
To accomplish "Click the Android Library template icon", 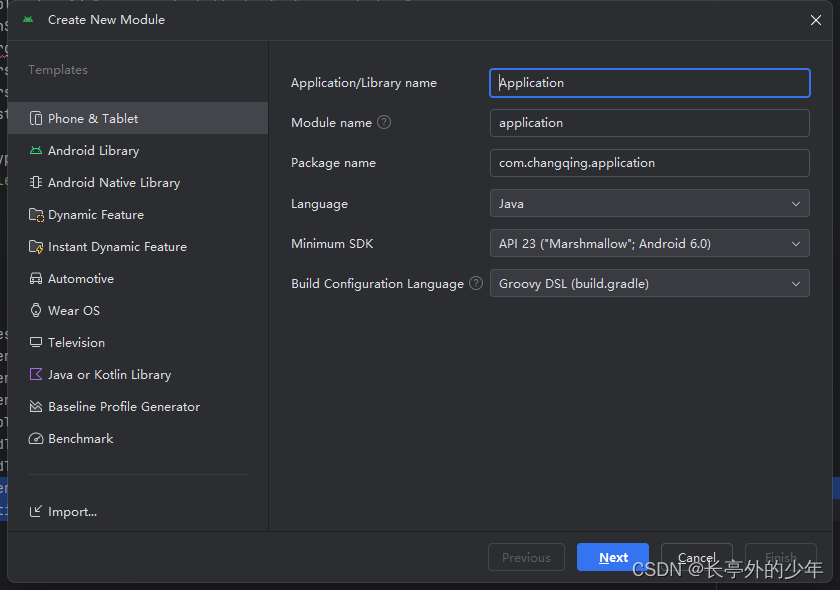I will pyautogui.click(x=36, y=151).
